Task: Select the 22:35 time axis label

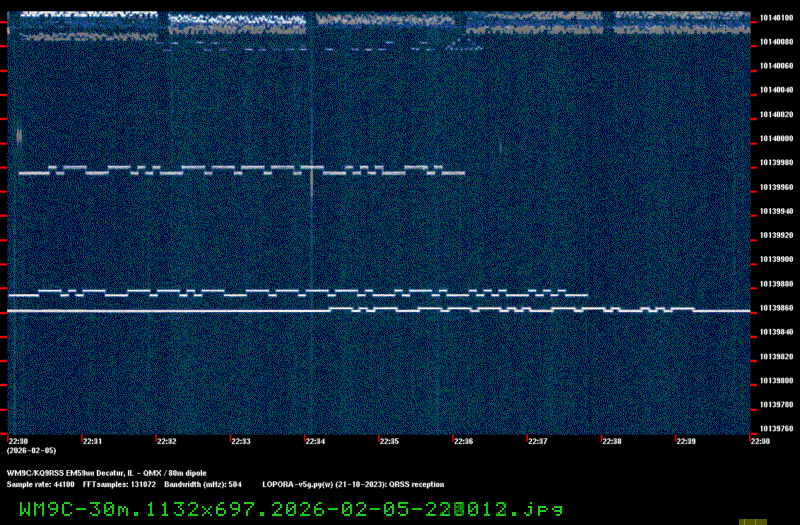Action: tap(389, 441)
